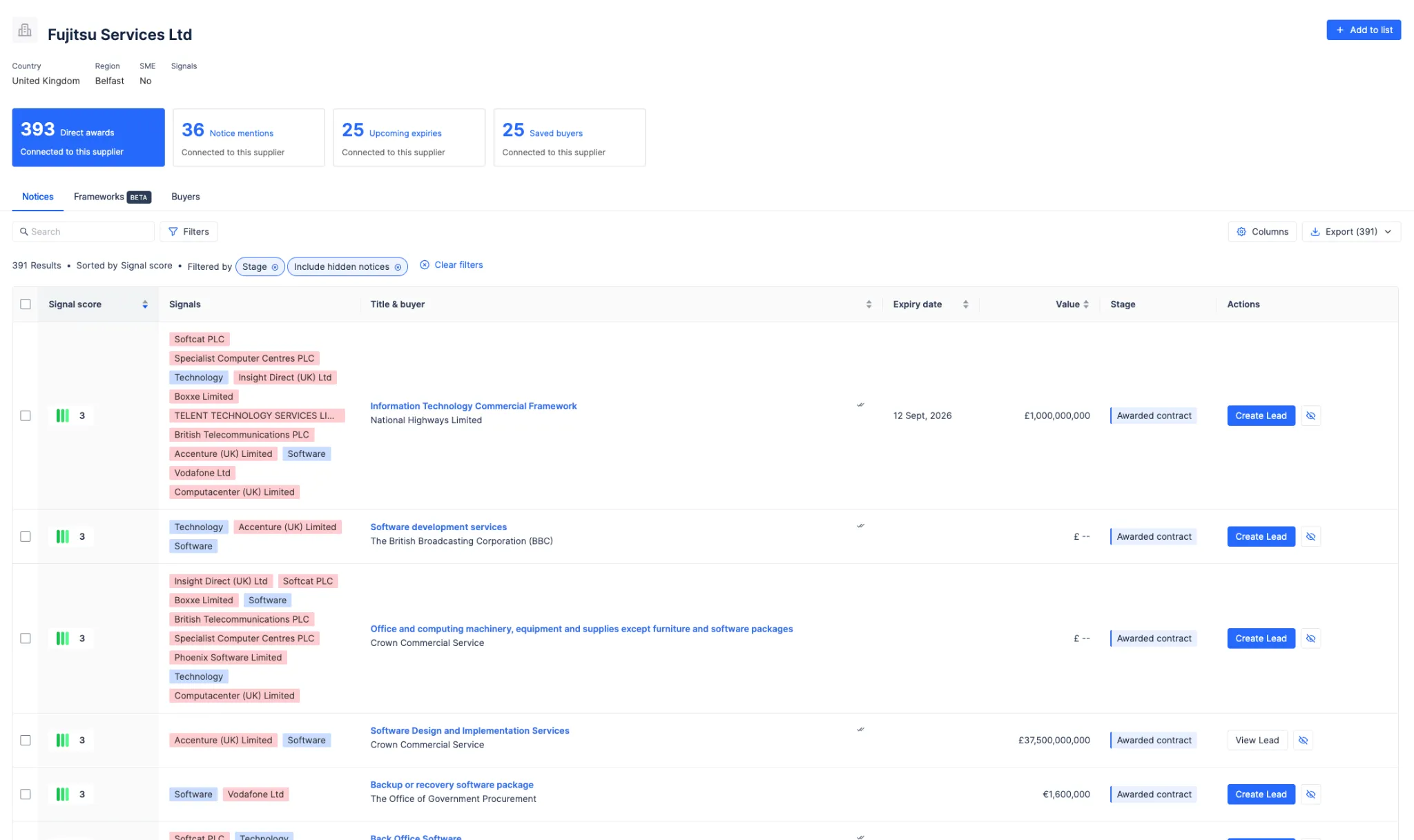Open the Frameworks BETA tab

point(113,197)
